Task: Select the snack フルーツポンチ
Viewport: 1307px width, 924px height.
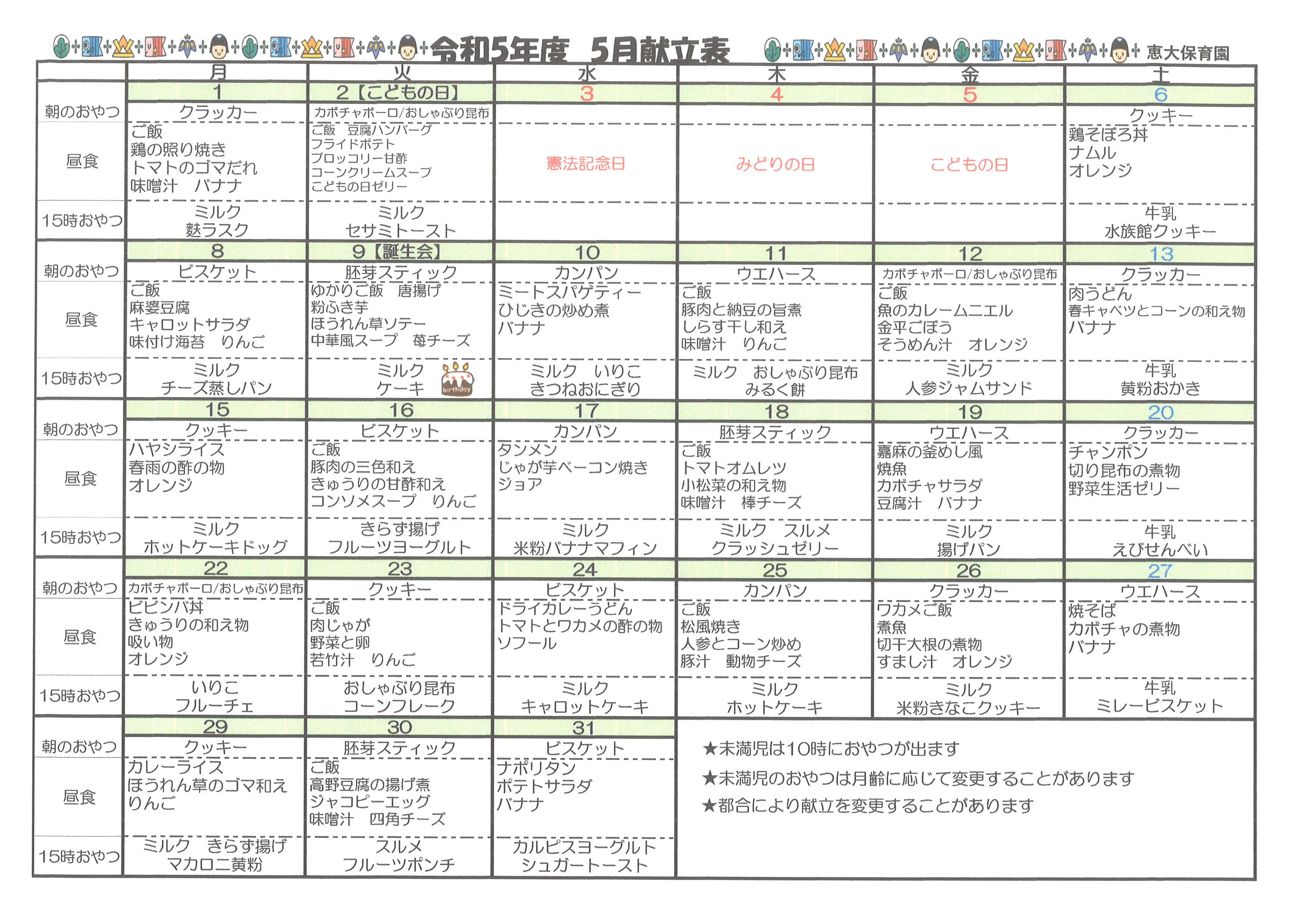Action: [x=398, y=866]
